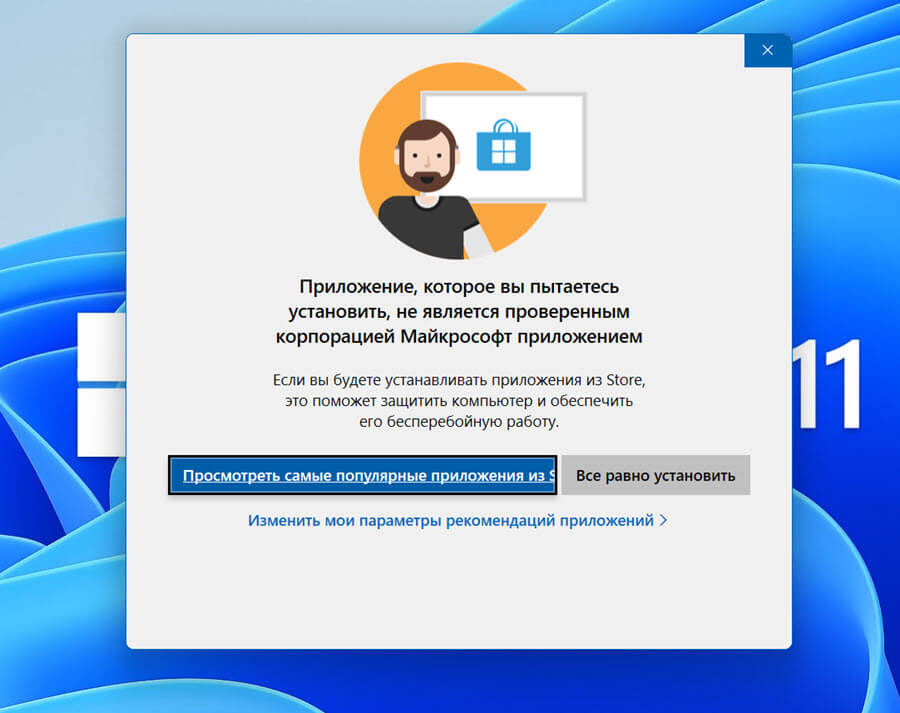900x713 pixels.
Task: Choose 'Все равно установить' button
Action: [x=655, y=475]
